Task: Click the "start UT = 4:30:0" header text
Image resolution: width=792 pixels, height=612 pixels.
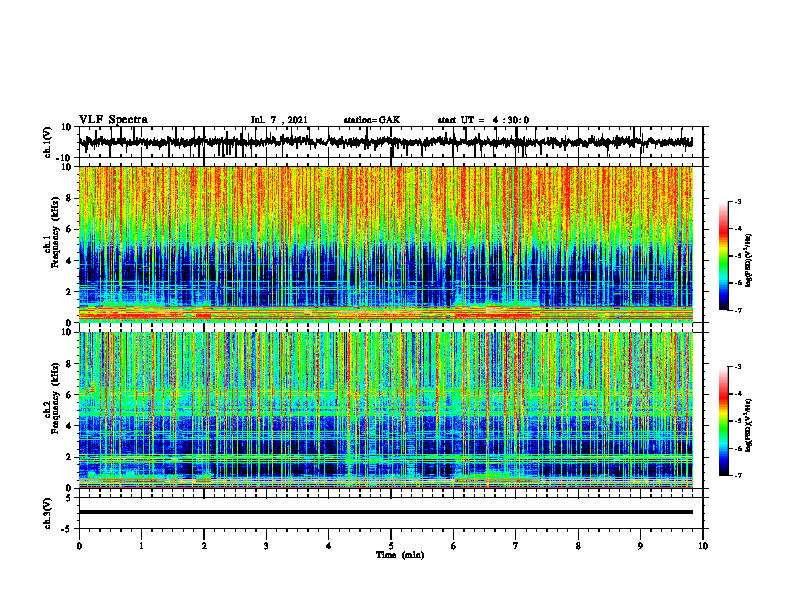Action: click(483, 120)
